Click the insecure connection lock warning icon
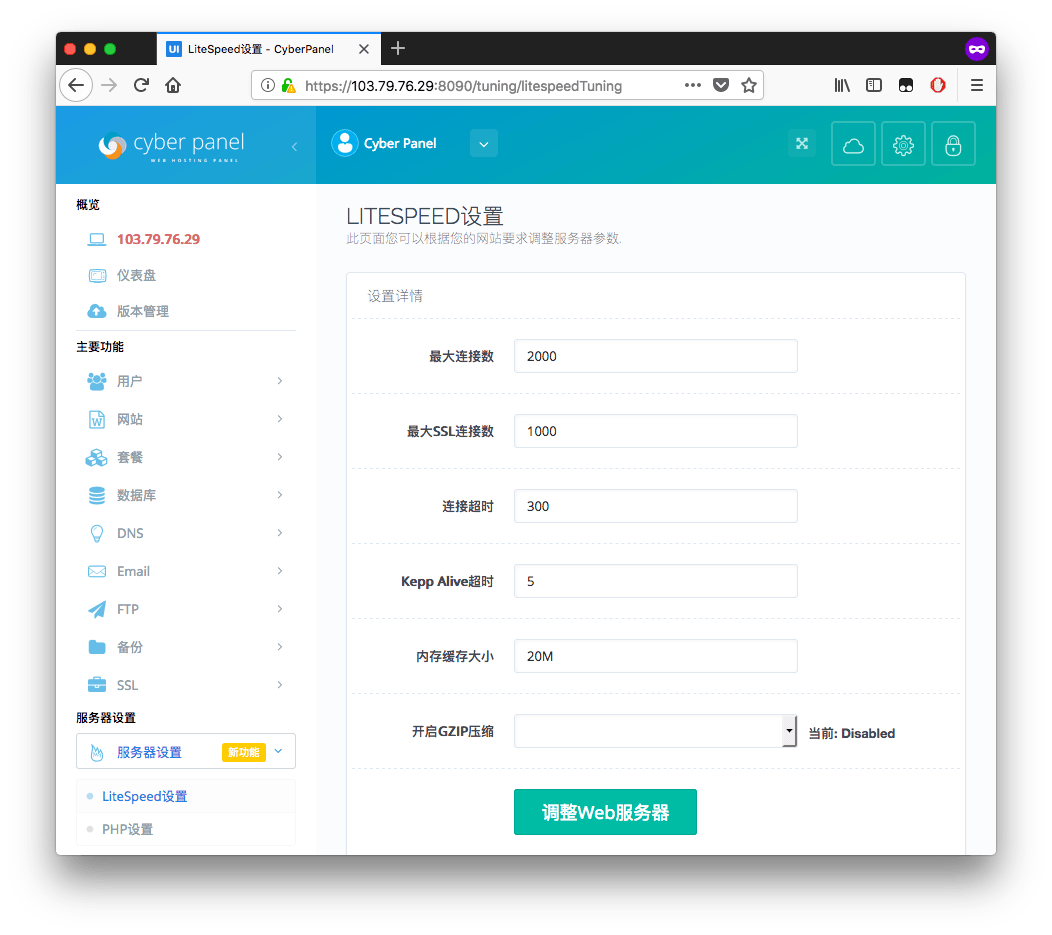 coord(288,85)
